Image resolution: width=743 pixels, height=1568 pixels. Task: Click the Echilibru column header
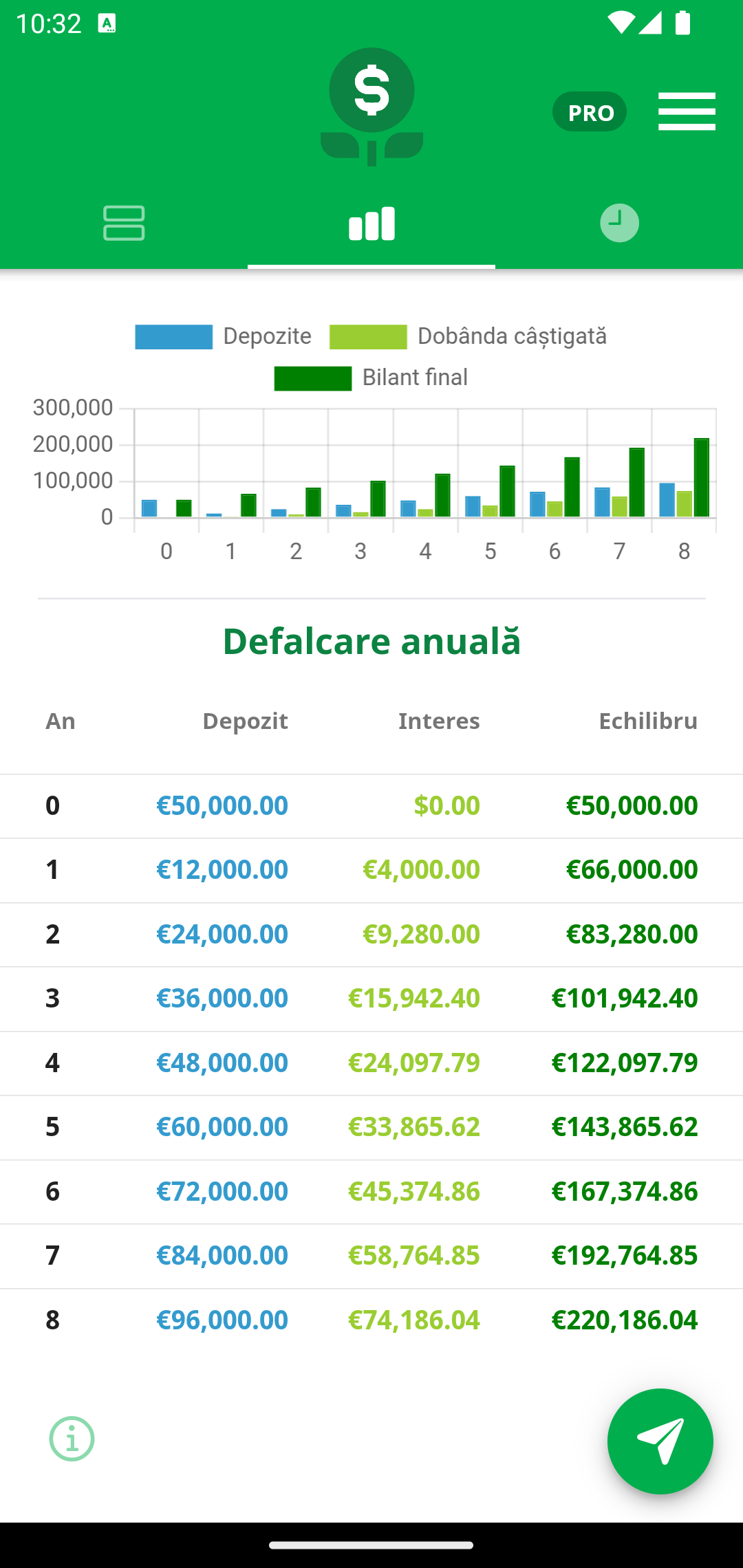coord(648,721)
